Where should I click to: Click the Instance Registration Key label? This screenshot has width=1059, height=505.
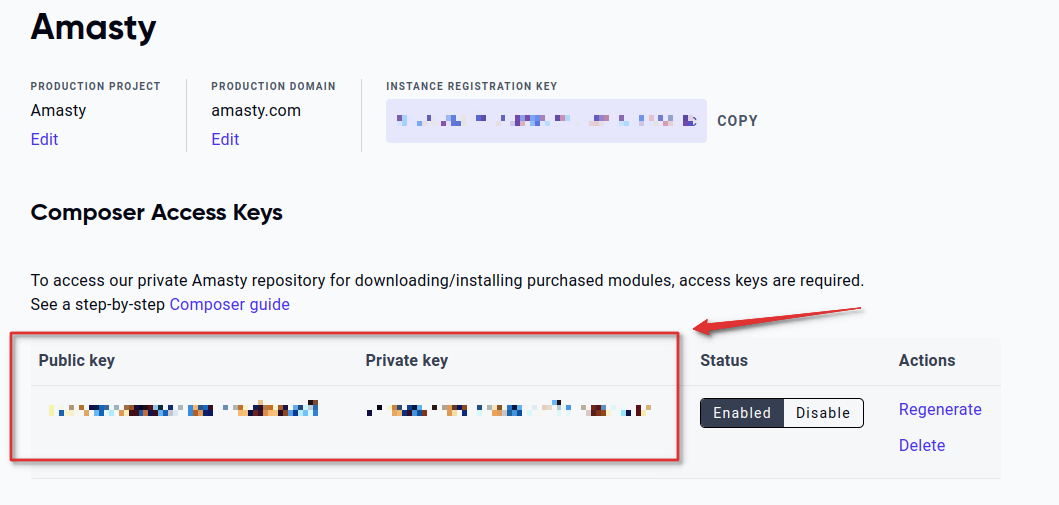471,86
